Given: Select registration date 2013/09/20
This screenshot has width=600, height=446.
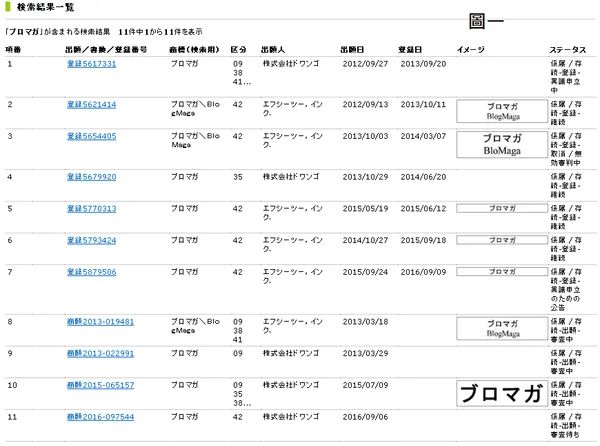Looking at the screenshot, I should [423, 64].
